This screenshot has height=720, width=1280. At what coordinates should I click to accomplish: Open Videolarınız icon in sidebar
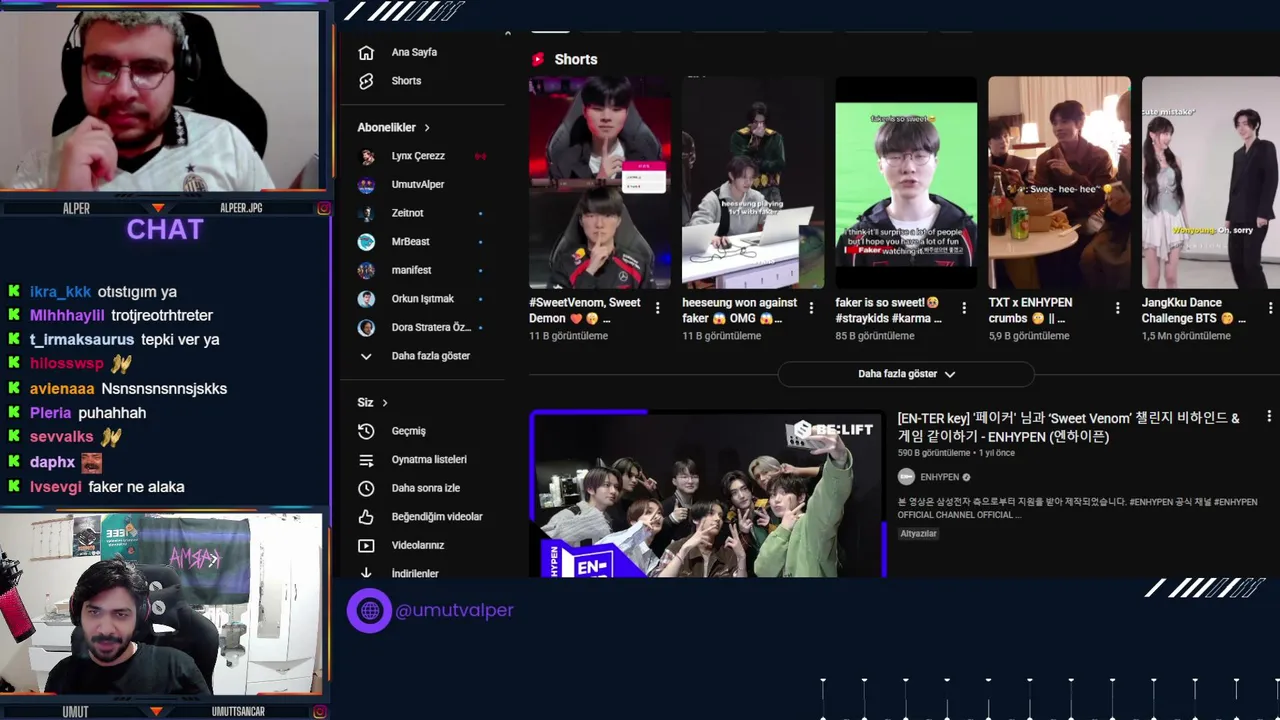366,546
